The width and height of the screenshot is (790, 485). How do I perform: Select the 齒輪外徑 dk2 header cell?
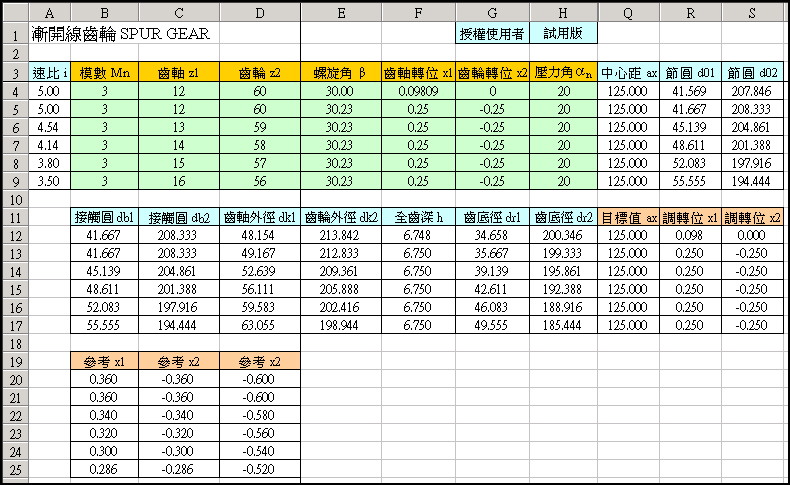point(341,218)
